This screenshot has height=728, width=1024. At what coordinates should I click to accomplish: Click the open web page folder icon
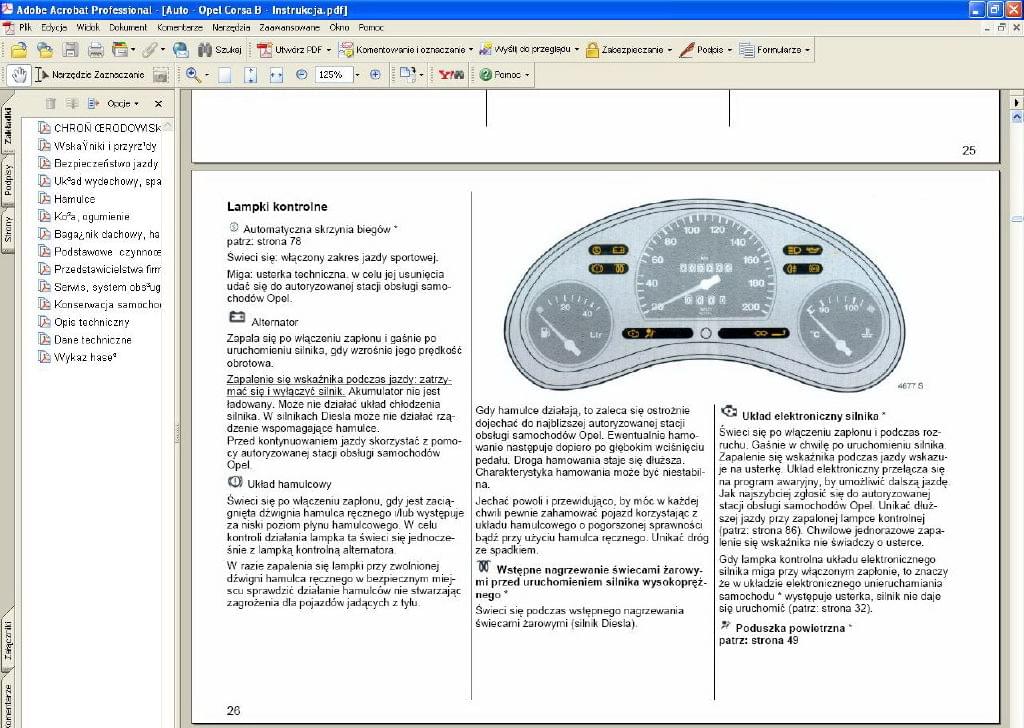tap(44, 50)
